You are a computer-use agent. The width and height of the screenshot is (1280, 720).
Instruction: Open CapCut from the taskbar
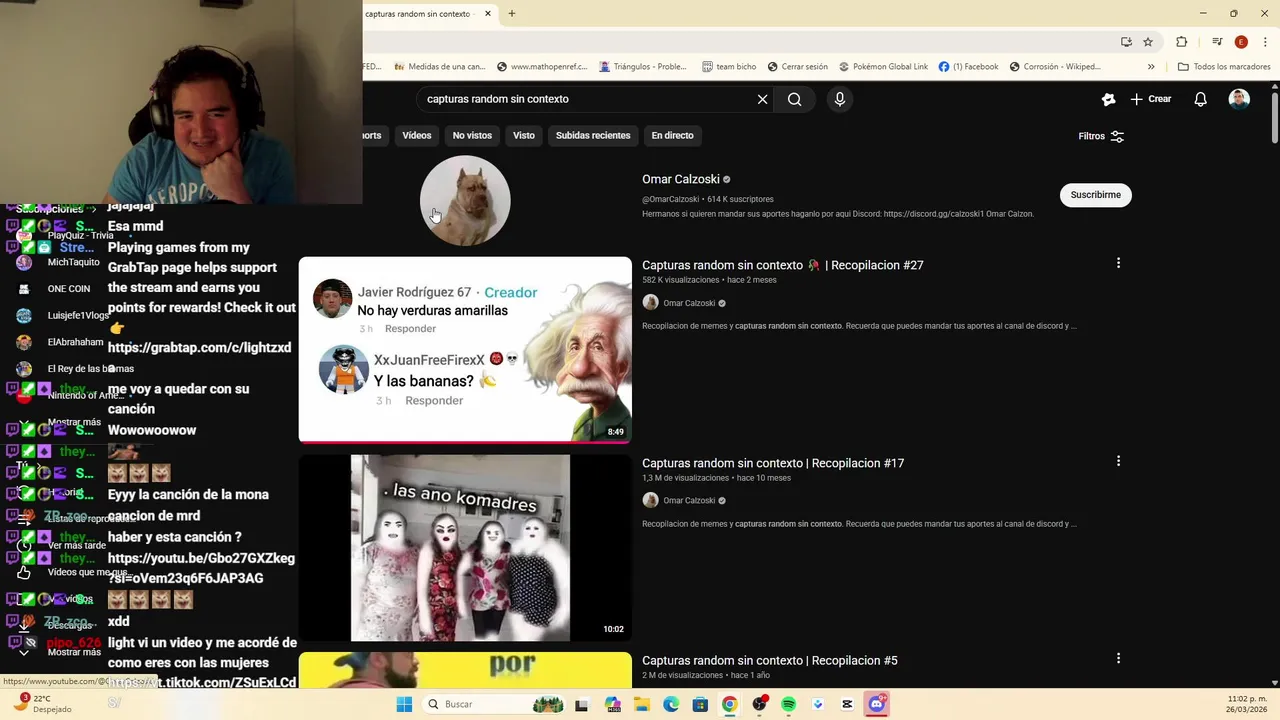pyautogui.click(x=848, y=704)
